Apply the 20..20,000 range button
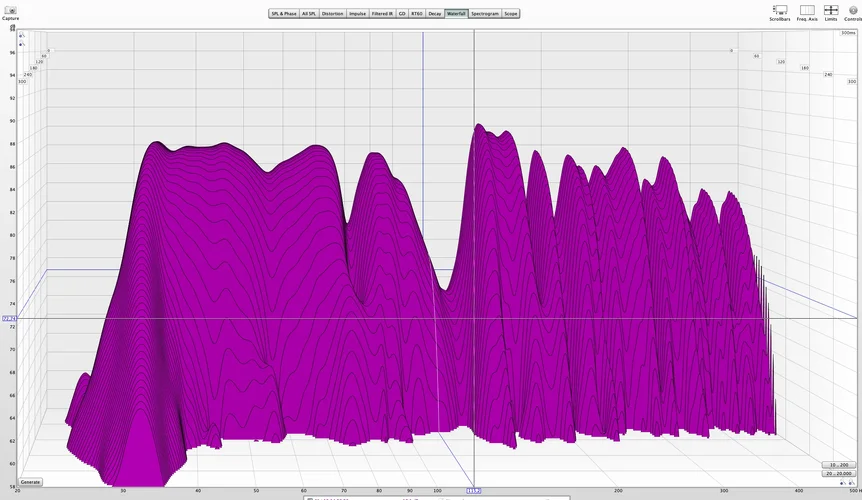This screenshot has height=500, width=862. point(839,473)
